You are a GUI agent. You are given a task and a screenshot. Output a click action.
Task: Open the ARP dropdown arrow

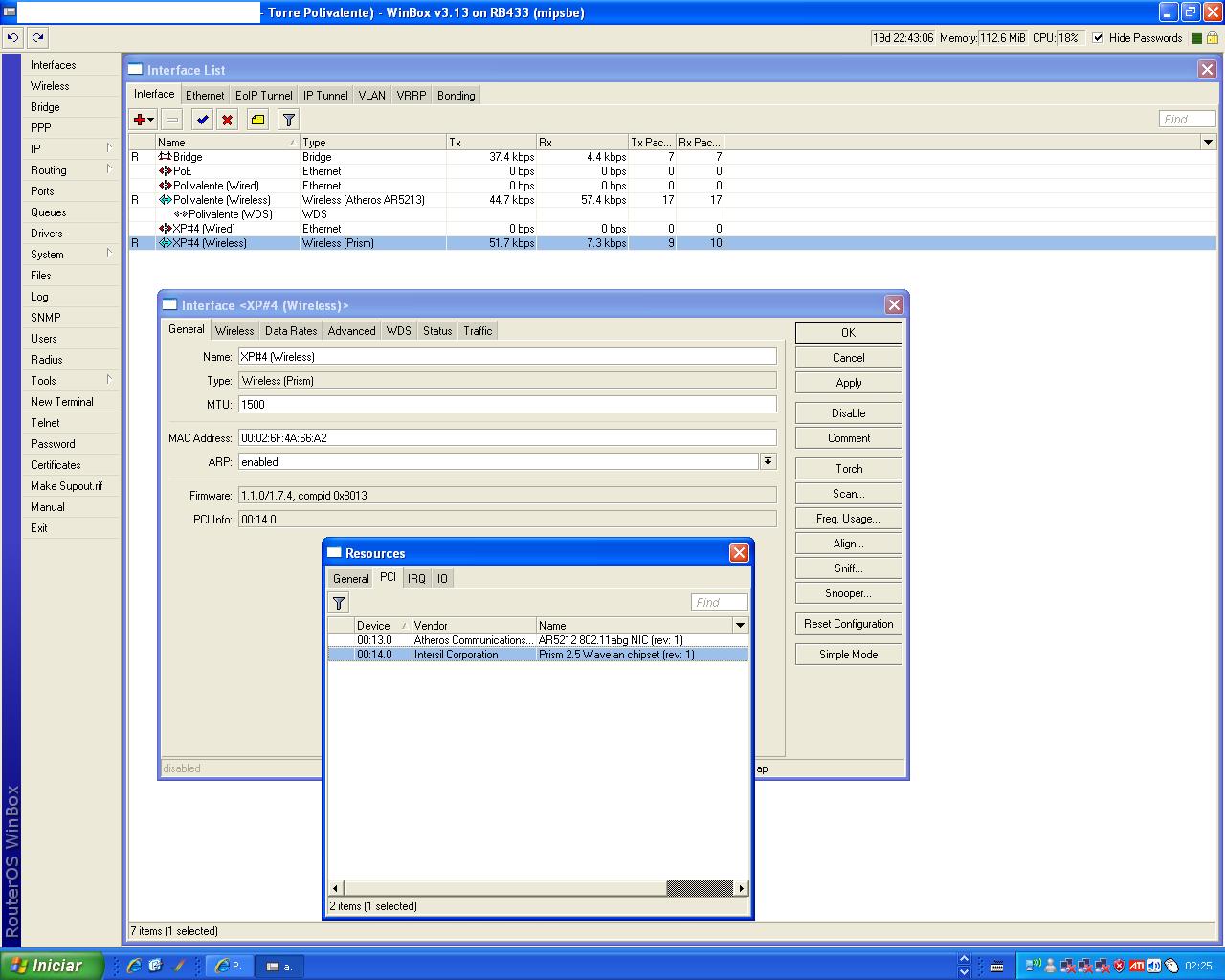768,462
